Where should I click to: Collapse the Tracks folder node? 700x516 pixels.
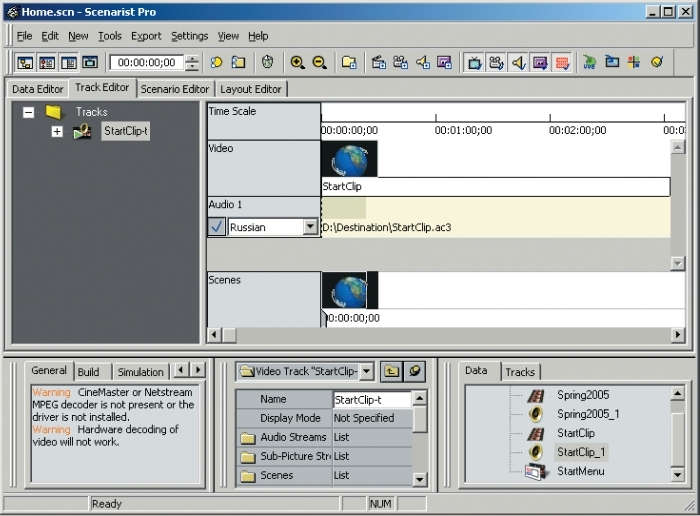coord(29,112)
